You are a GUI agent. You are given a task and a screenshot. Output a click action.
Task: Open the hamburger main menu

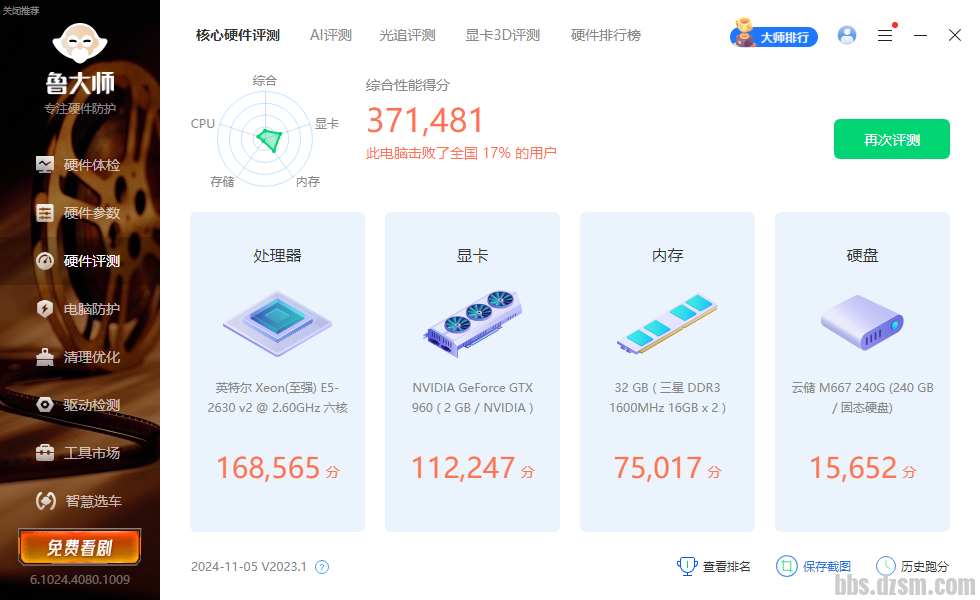point(885,35)
